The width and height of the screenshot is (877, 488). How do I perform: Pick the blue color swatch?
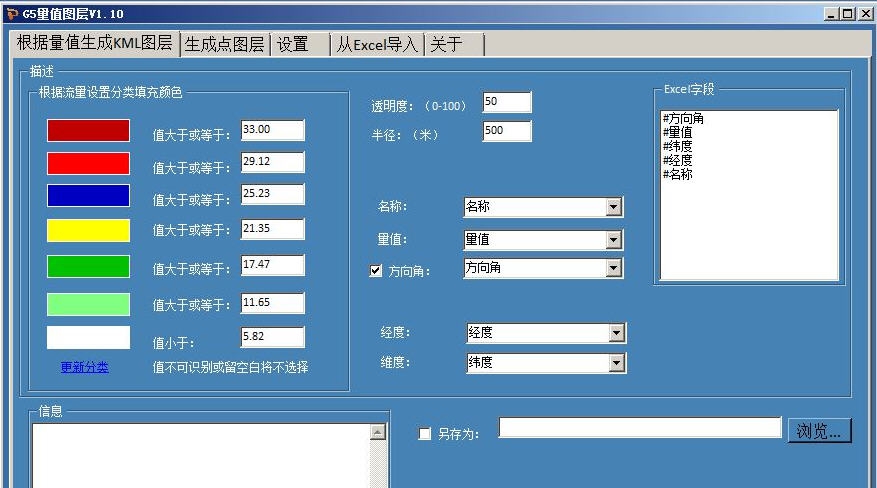tap(88, 196)
